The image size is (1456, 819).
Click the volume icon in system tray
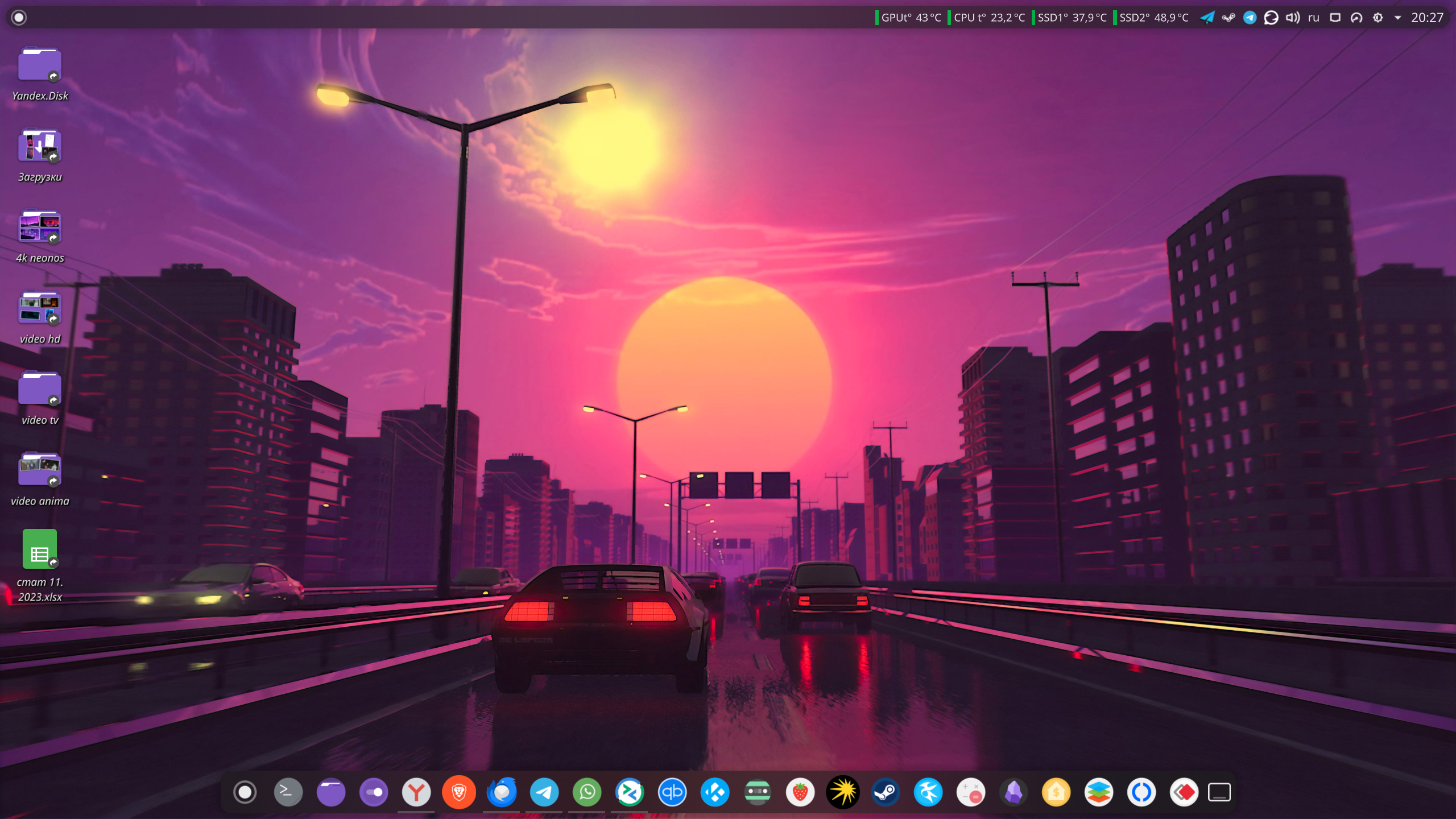pos(1292,18)
